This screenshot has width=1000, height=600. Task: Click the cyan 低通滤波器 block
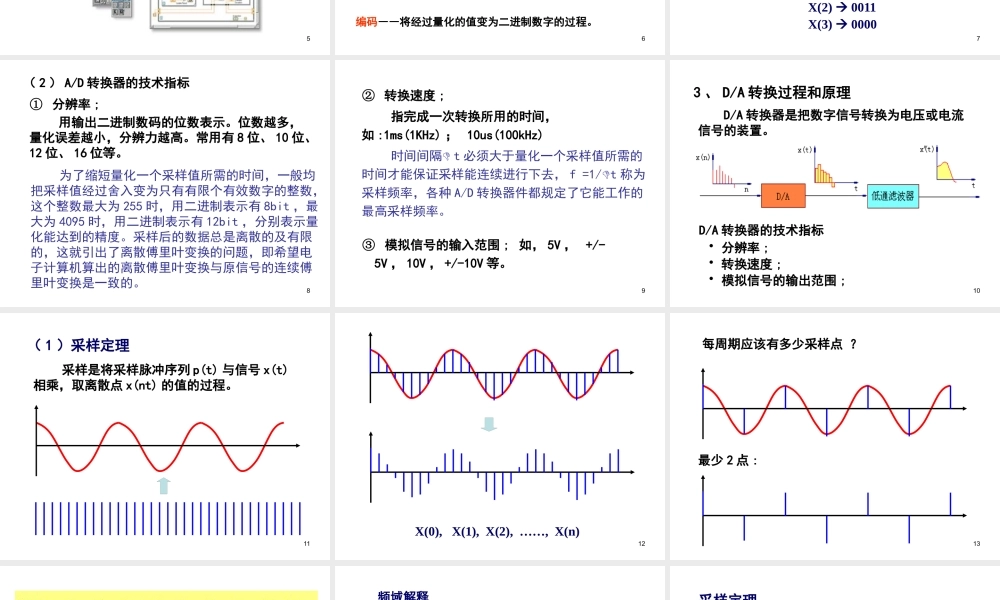893,196
